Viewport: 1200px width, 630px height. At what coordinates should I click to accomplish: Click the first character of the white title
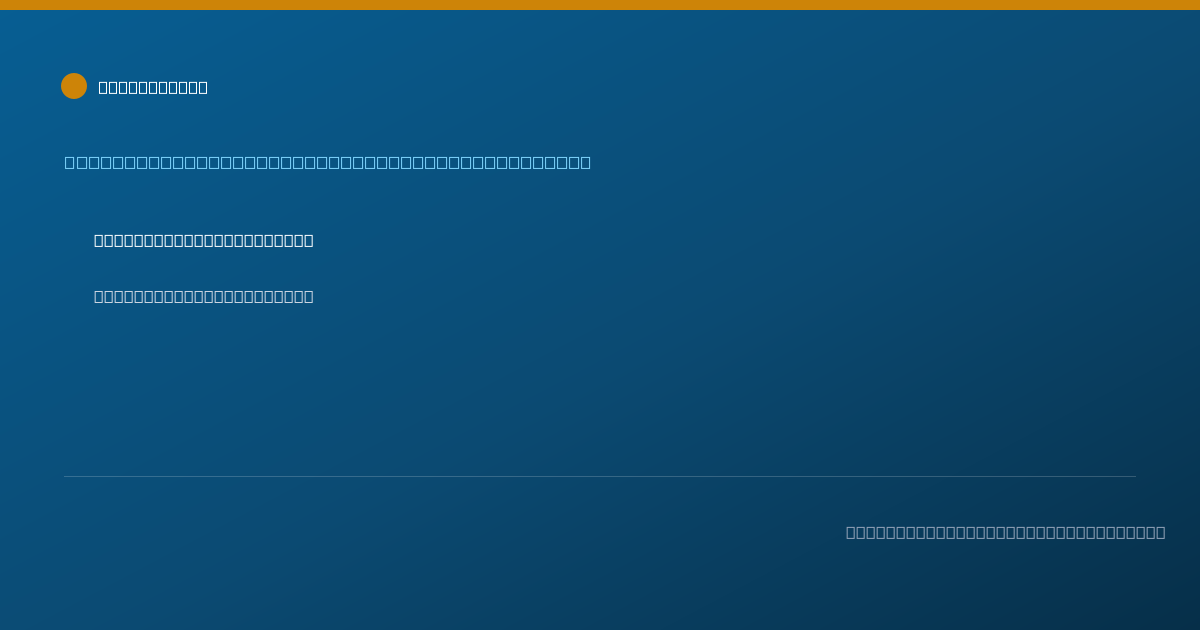point(104,87)
